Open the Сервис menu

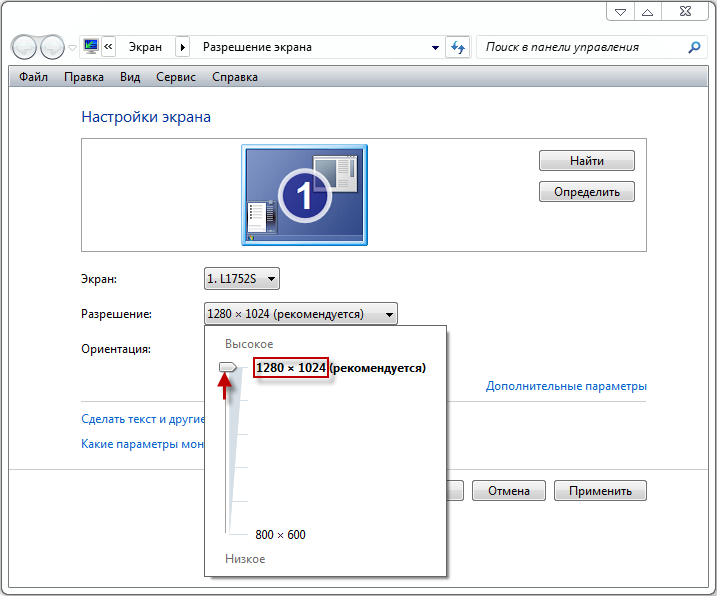click(176, 77)
